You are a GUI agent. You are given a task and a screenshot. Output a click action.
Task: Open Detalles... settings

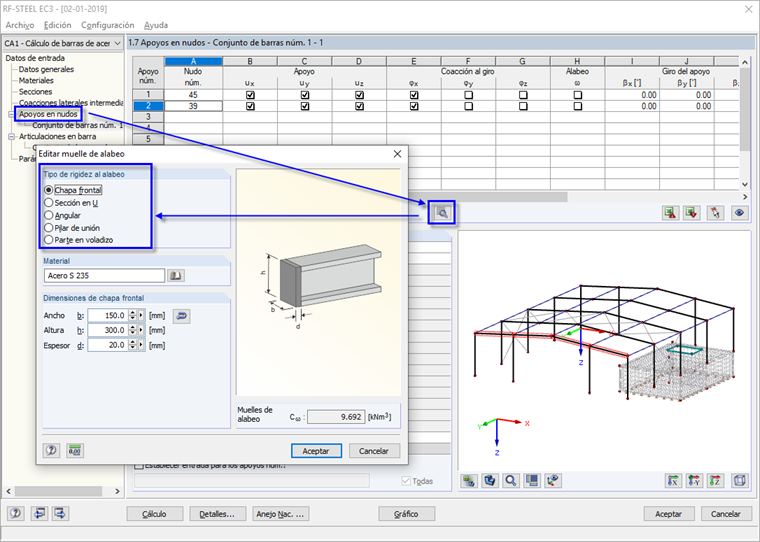[x=217, y=514]
